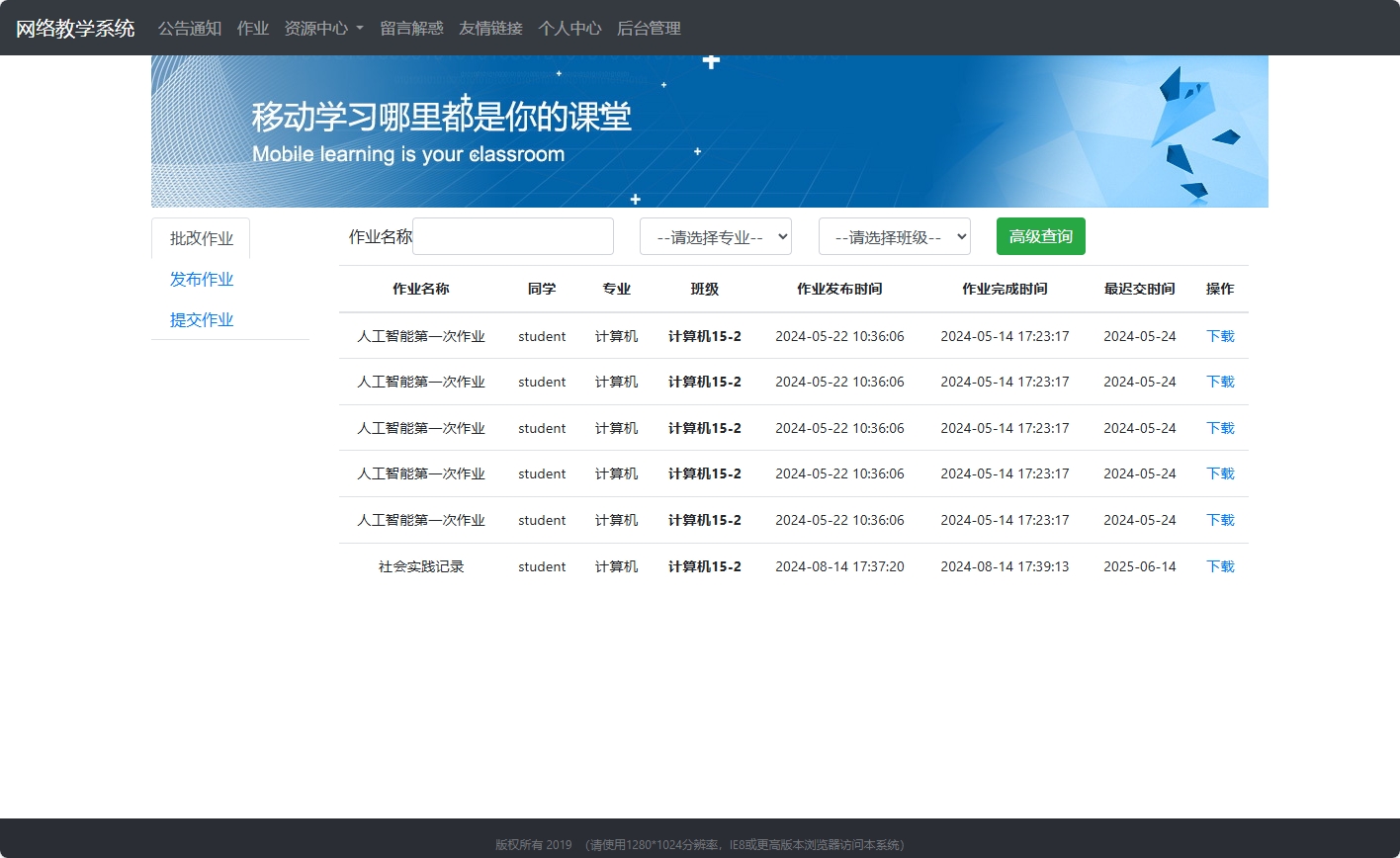The height and width of the screenshot is (858, 1400).
Task: Open the 留言解惑 page
Action: pos(411,28)
